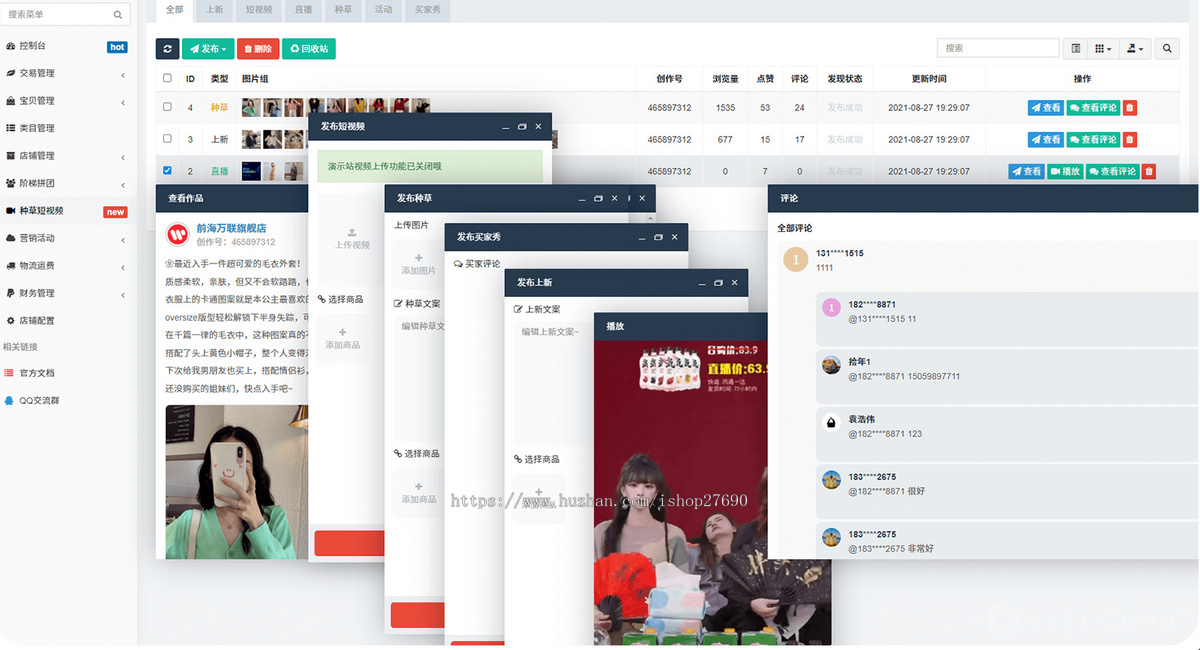Open the columns grid dropdown

pyautogui.click(x=1102, y=48)
